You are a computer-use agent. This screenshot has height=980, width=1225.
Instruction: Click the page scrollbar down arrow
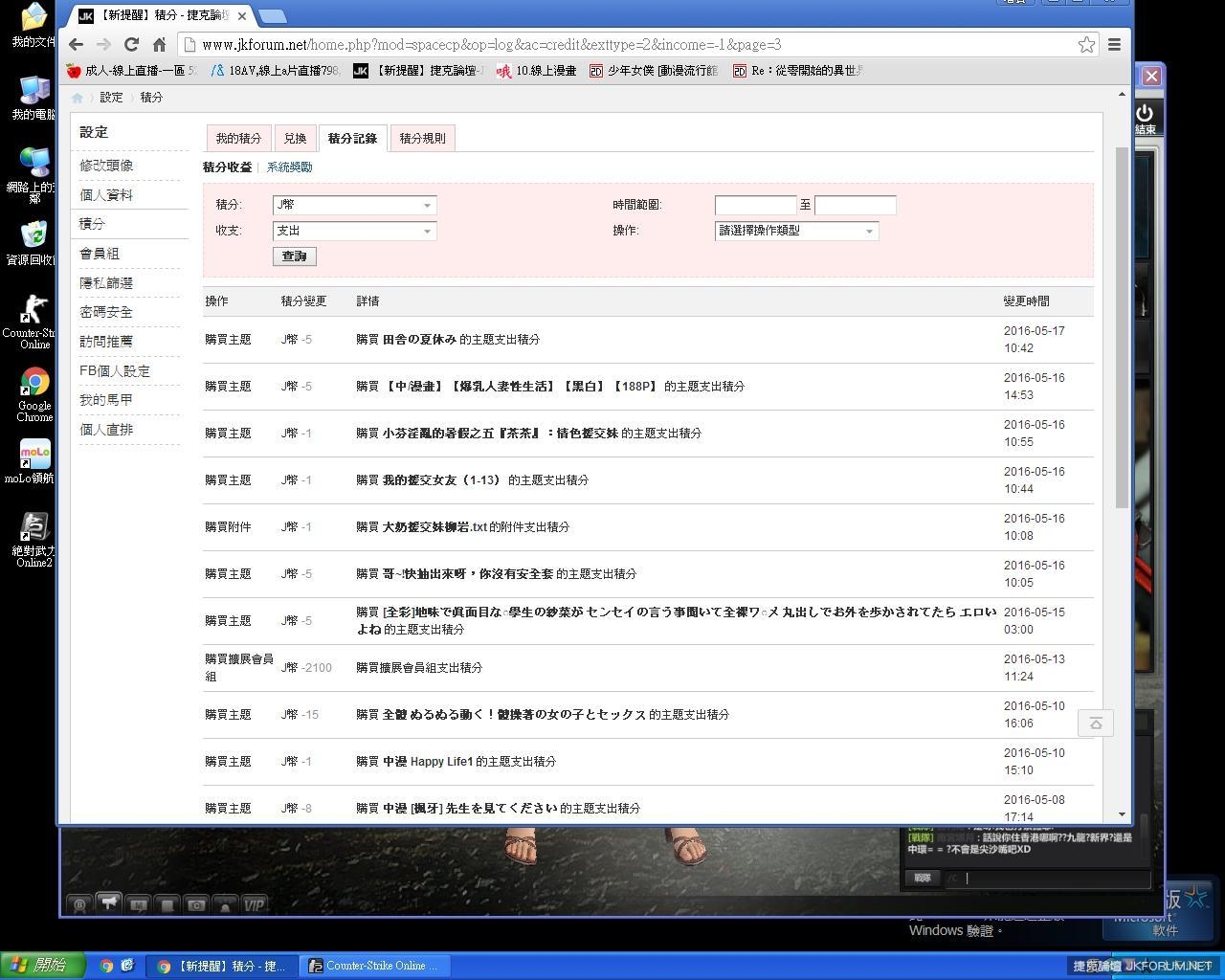coord(1123,814)
